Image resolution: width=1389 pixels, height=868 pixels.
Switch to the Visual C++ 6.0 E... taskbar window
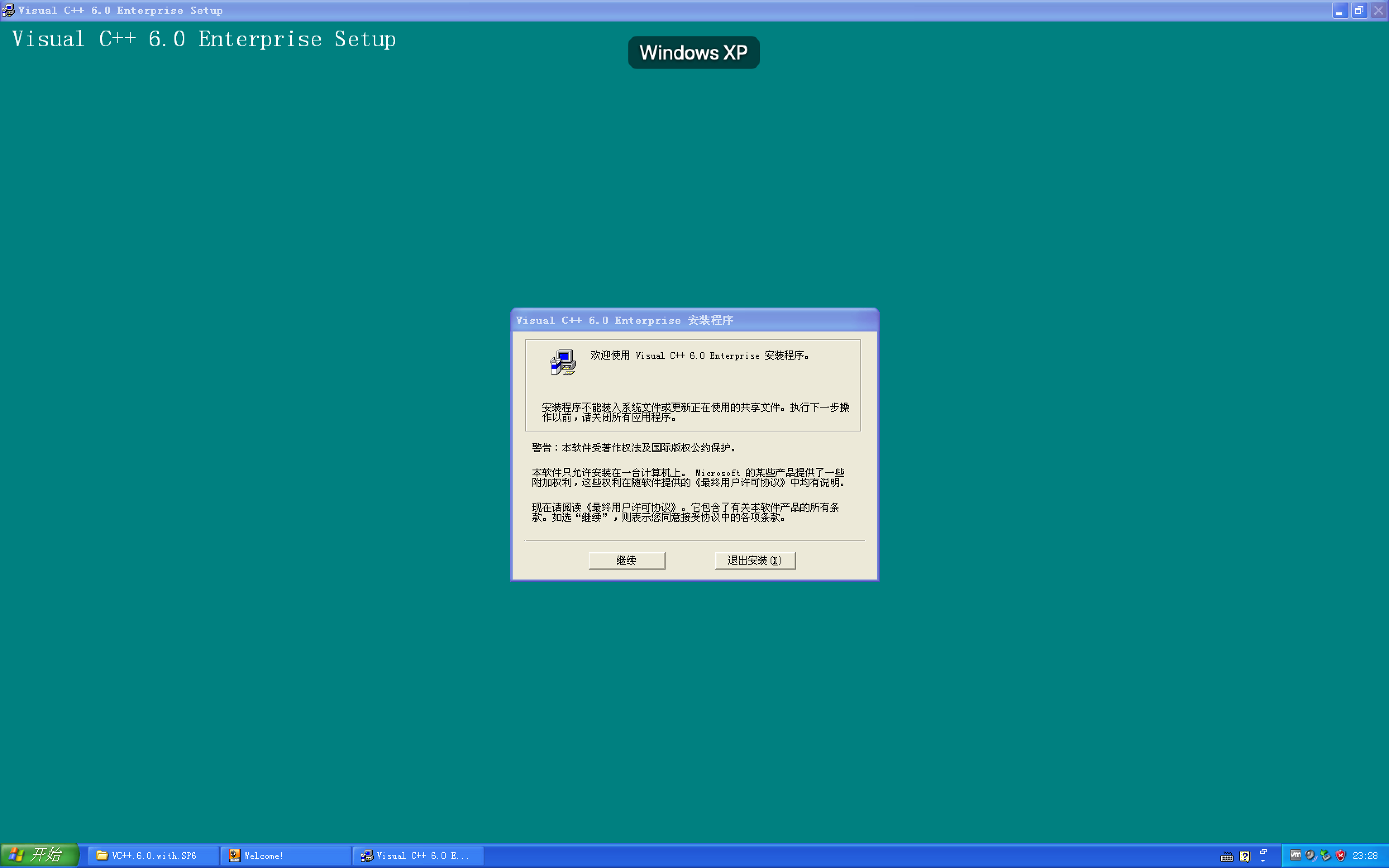coord(419,855)
